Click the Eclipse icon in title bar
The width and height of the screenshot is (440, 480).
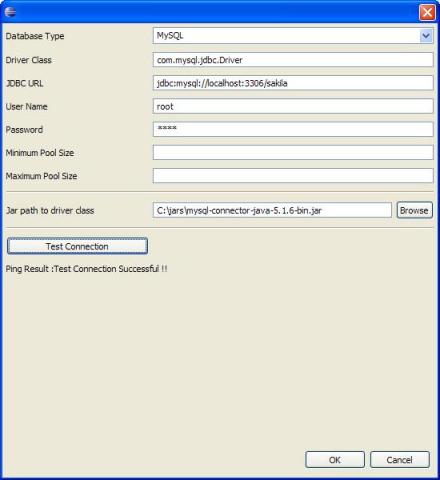tap(10, 12)
